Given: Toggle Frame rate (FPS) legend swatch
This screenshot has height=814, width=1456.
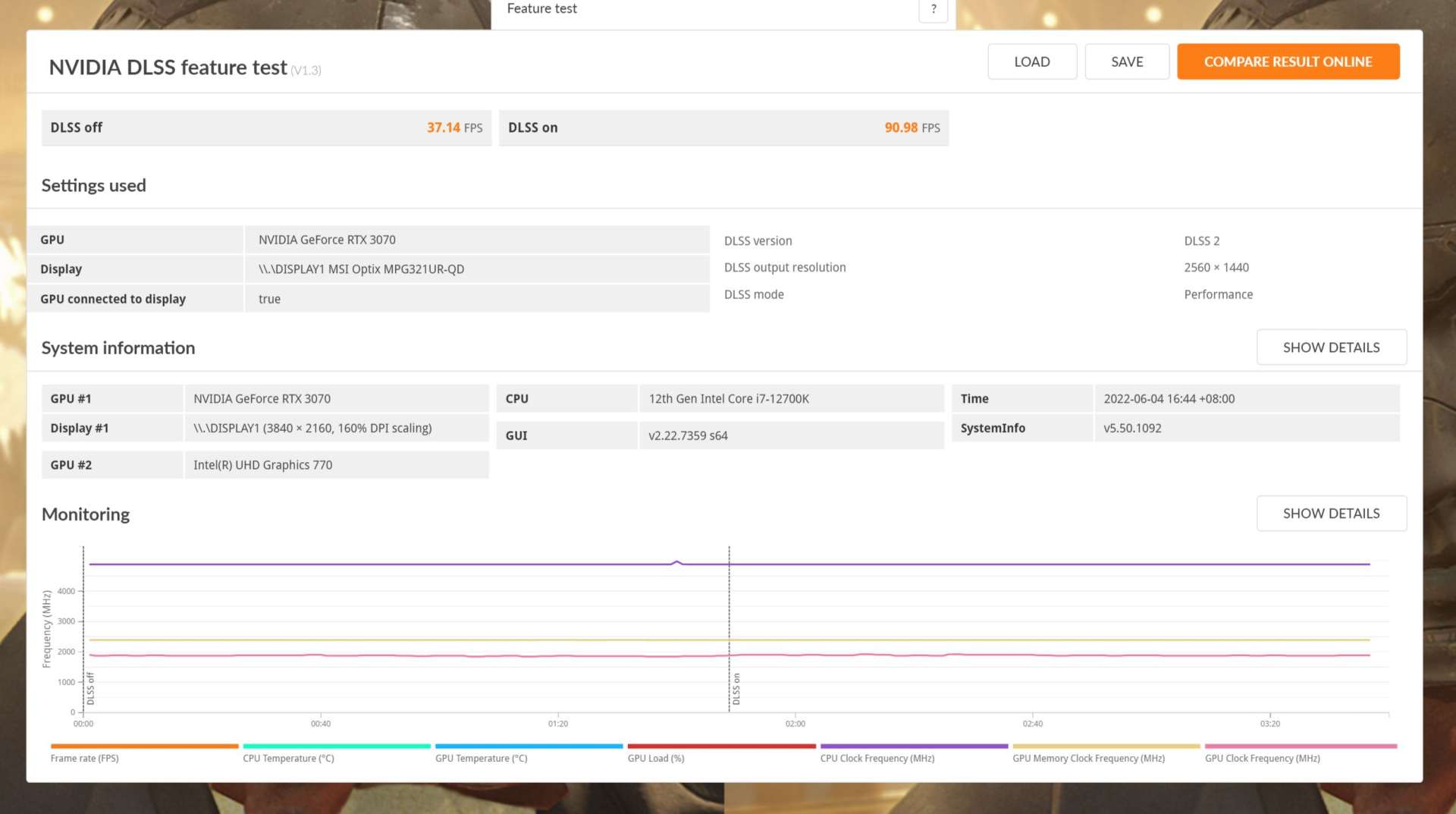Looking at the screenshot, I should 144,746.
